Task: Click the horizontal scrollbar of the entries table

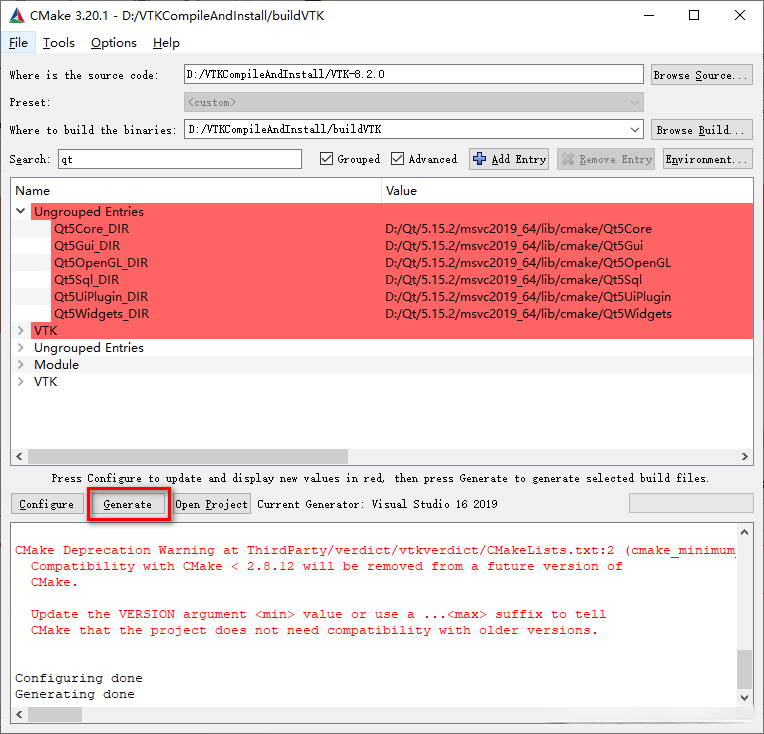Action: click(x=188, y=456)
